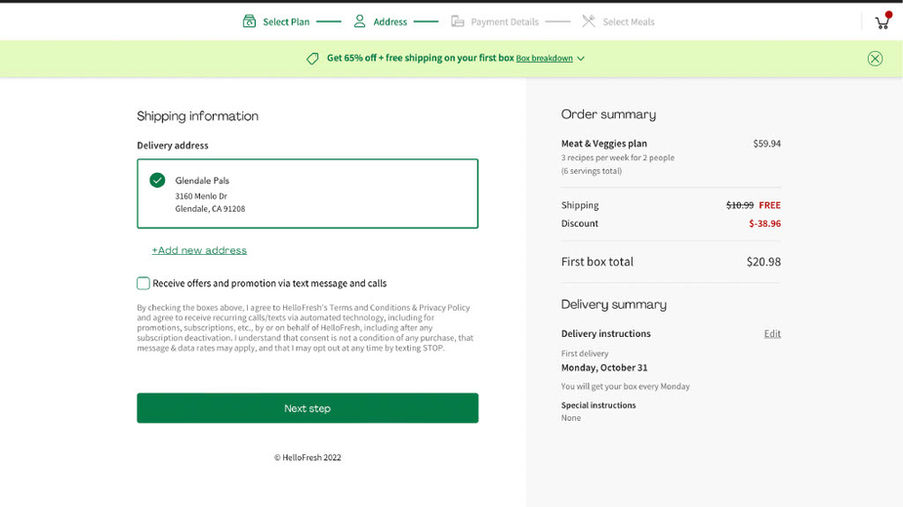Click the discount tag icon in banner
This screenshot has height=507, width=903.
313,59
